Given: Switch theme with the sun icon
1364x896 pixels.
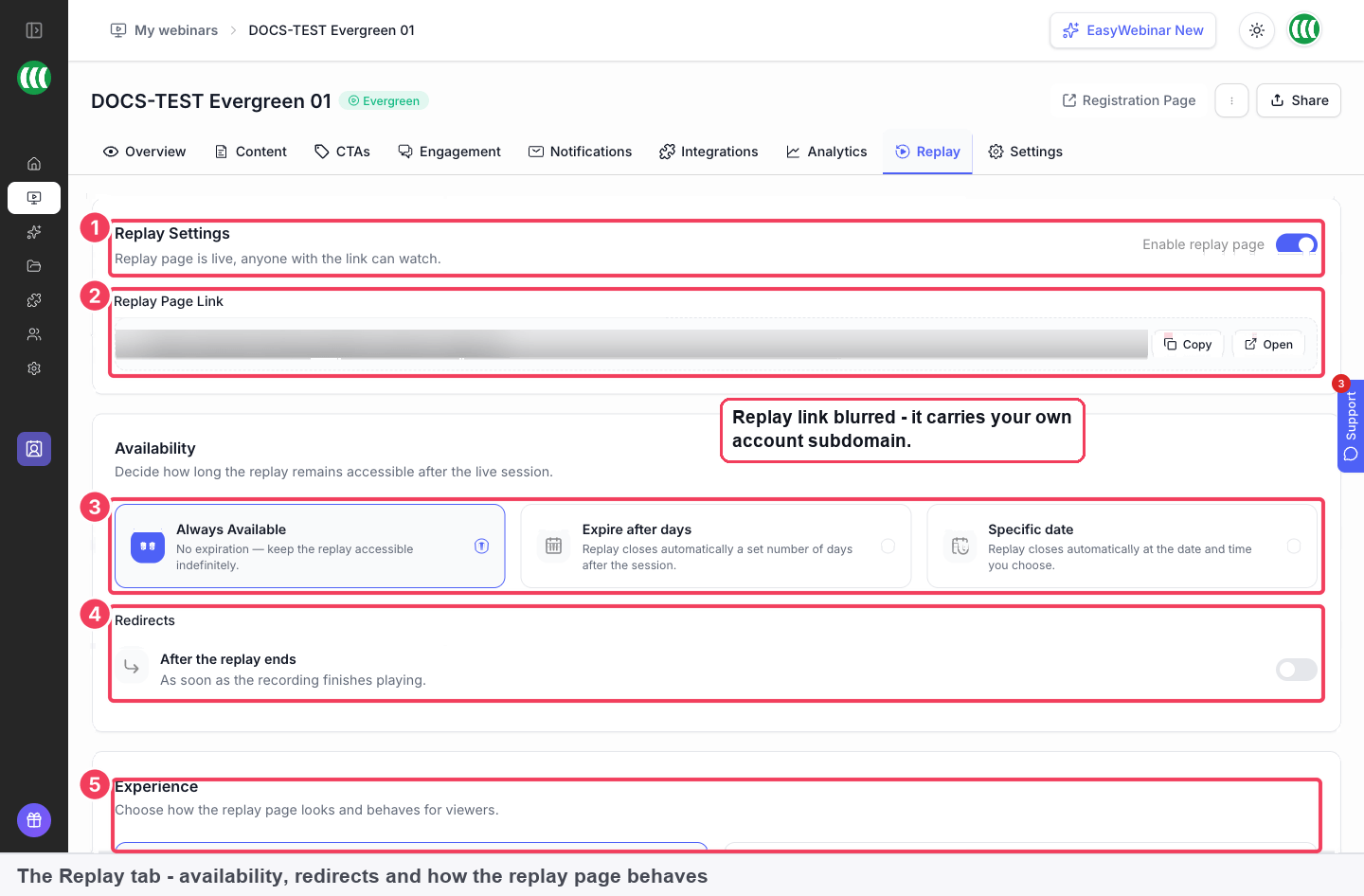Looking at the screenshot, I should (x=1257, y=30).
